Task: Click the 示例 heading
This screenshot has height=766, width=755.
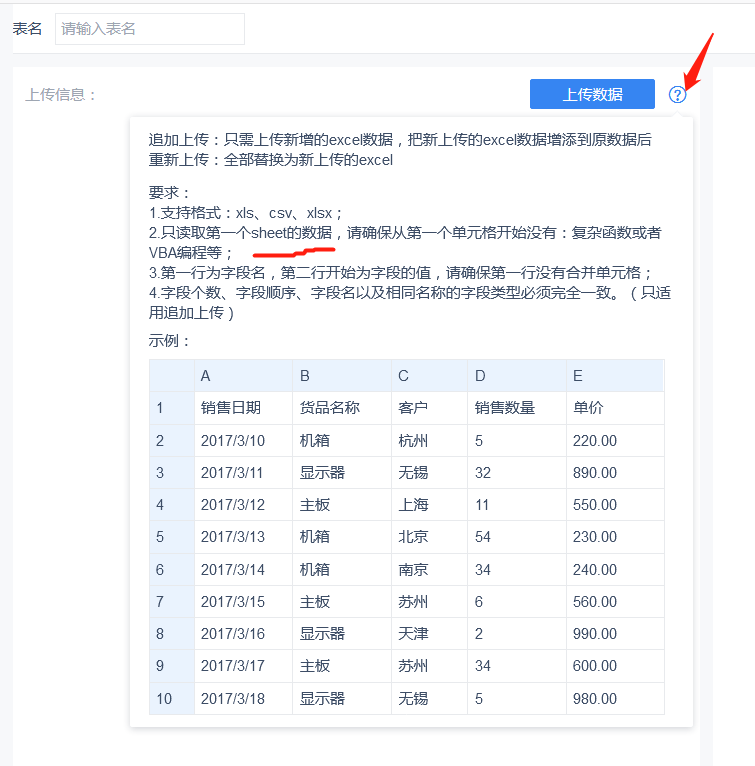Action: pyautogui.click(x=169, y=340)
